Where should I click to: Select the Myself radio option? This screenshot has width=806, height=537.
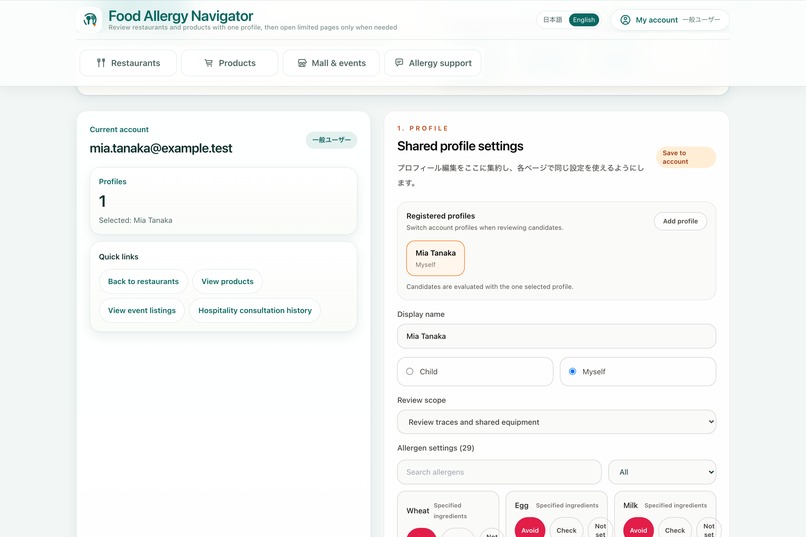click(637, 372)
